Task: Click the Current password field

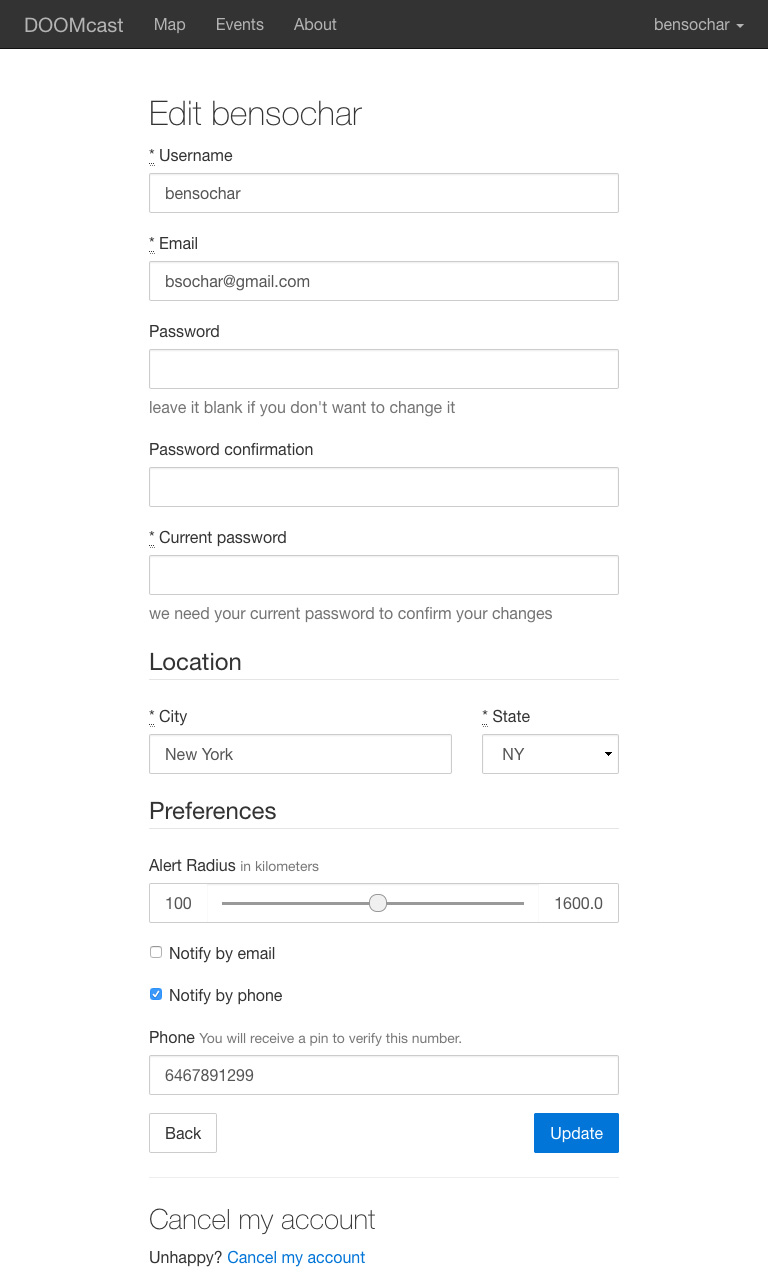Action: 383,575
